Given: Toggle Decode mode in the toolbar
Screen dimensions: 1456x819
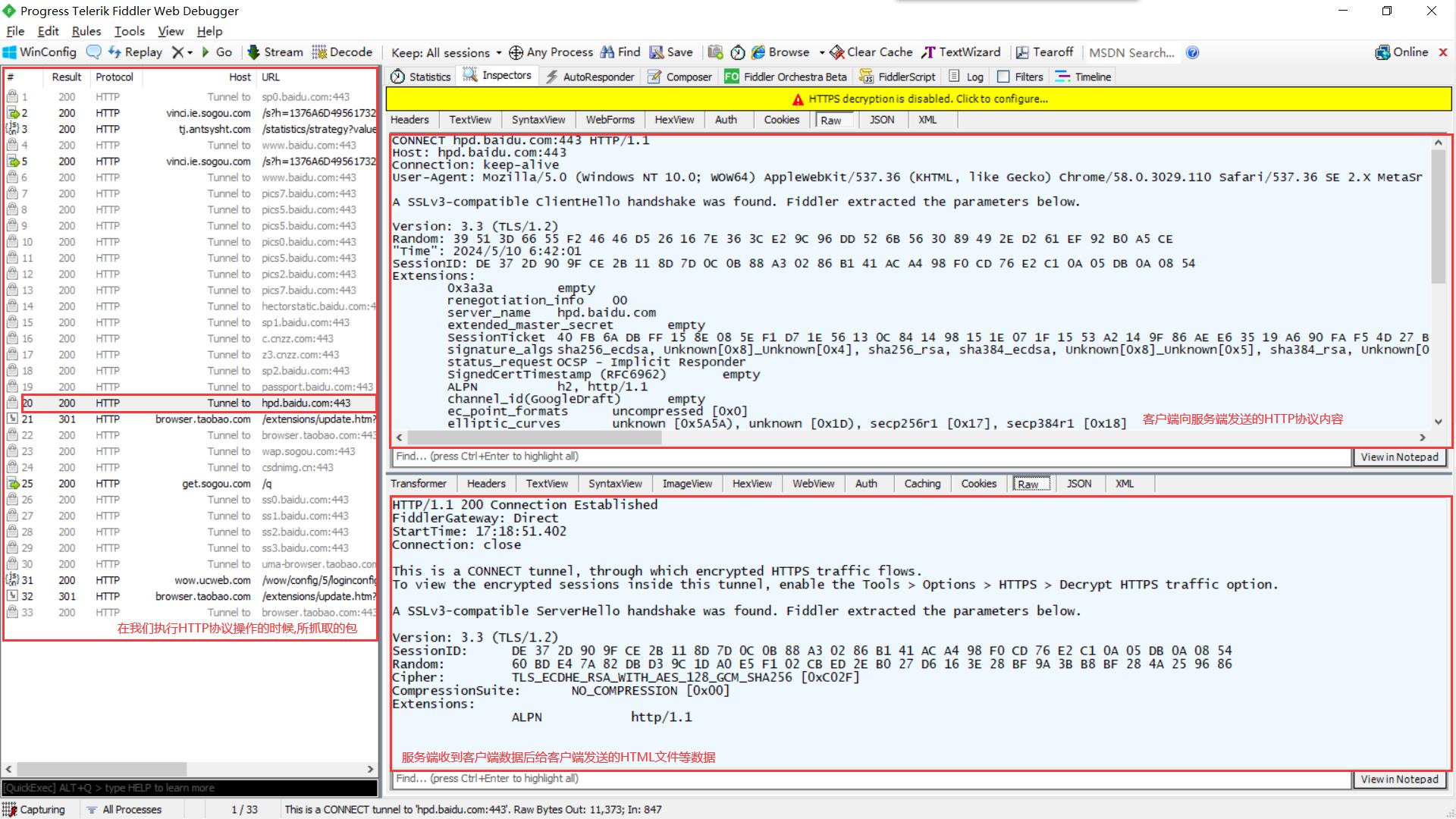Looking at the screenshot, I should [342, 52].
